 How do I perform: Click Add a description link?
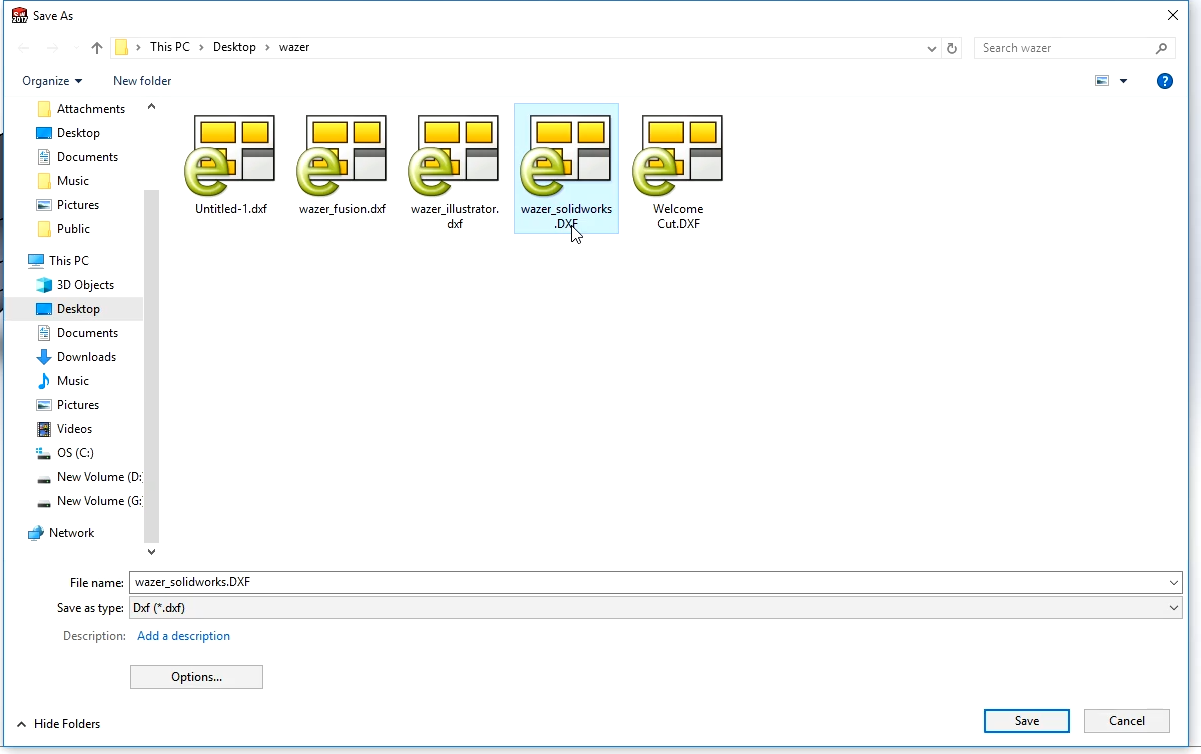[x=183, y=636]
